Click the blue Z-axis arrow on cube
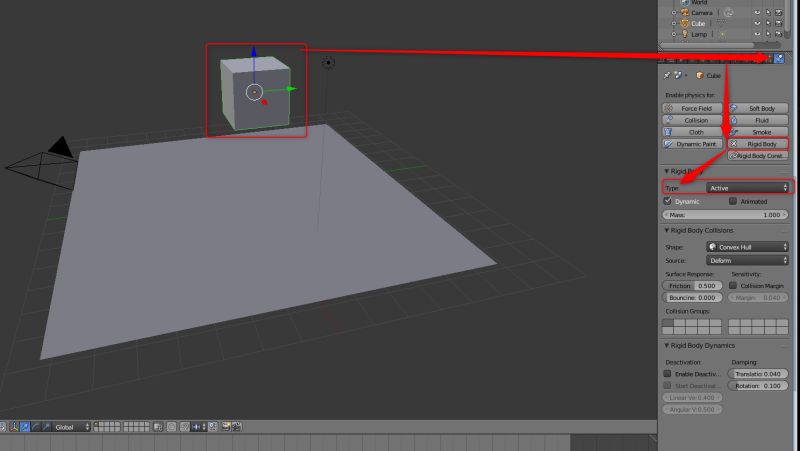This screenshot has width=800, height=451. (x=254, y=52)
